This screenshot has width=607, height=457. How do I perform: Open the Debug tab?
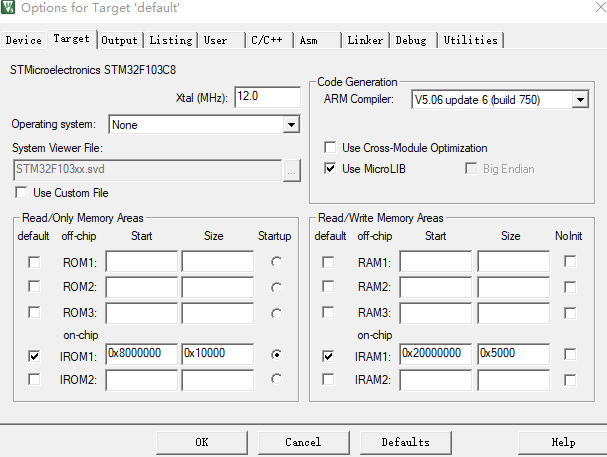[413, 40]
